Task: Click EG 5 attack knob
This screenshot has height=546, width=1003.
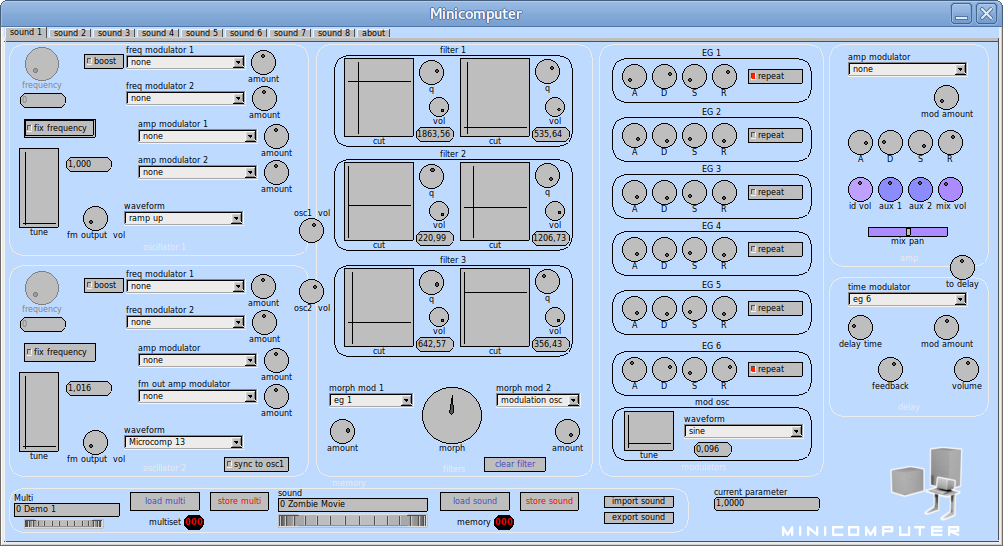Action: tap(635, 308)
